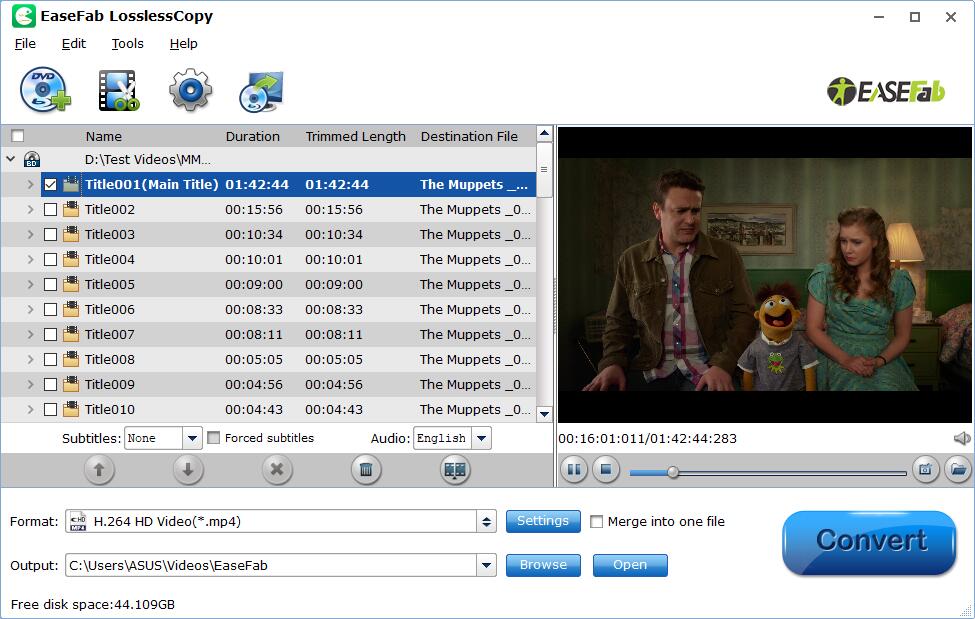The image size is (975, 619).
Task: Take snapshot with camera icon
Action: [925, 469]
